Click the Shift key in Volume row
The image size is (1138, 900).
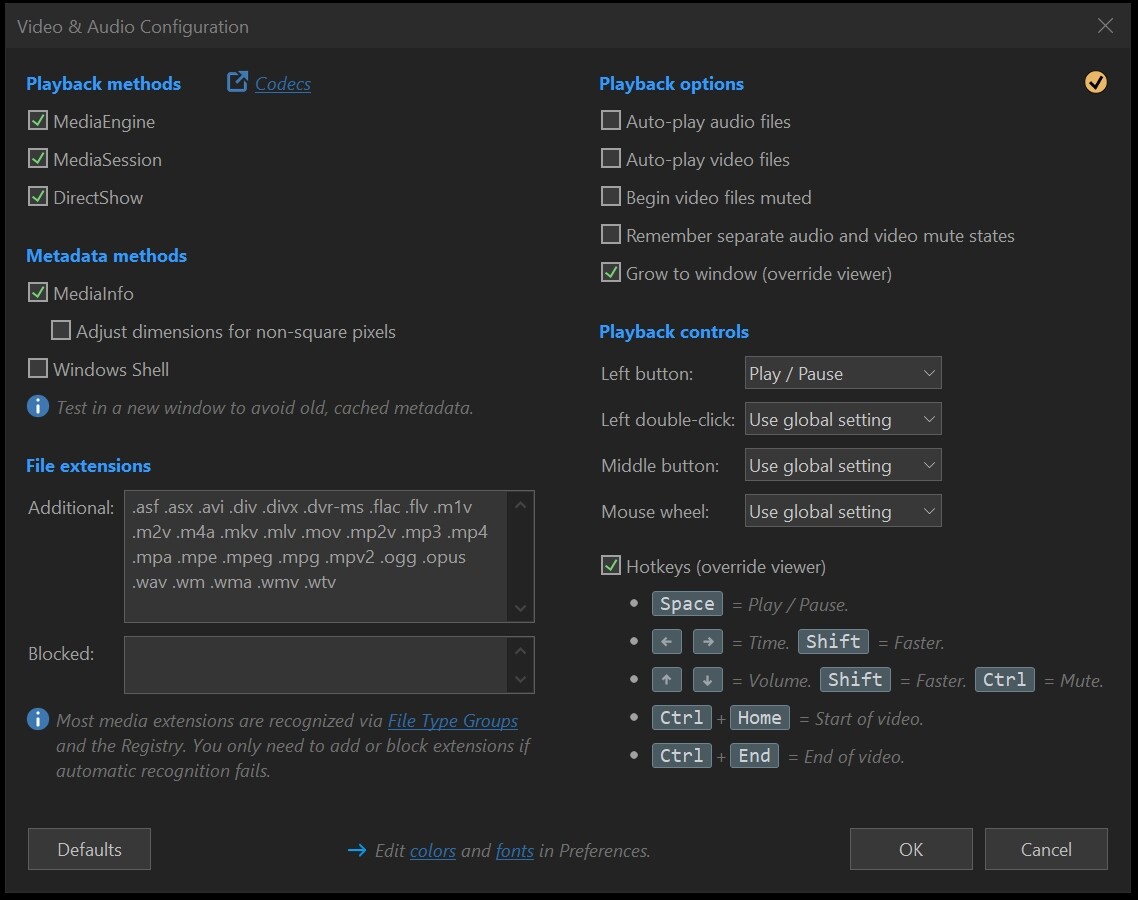(x=855, y=679)
